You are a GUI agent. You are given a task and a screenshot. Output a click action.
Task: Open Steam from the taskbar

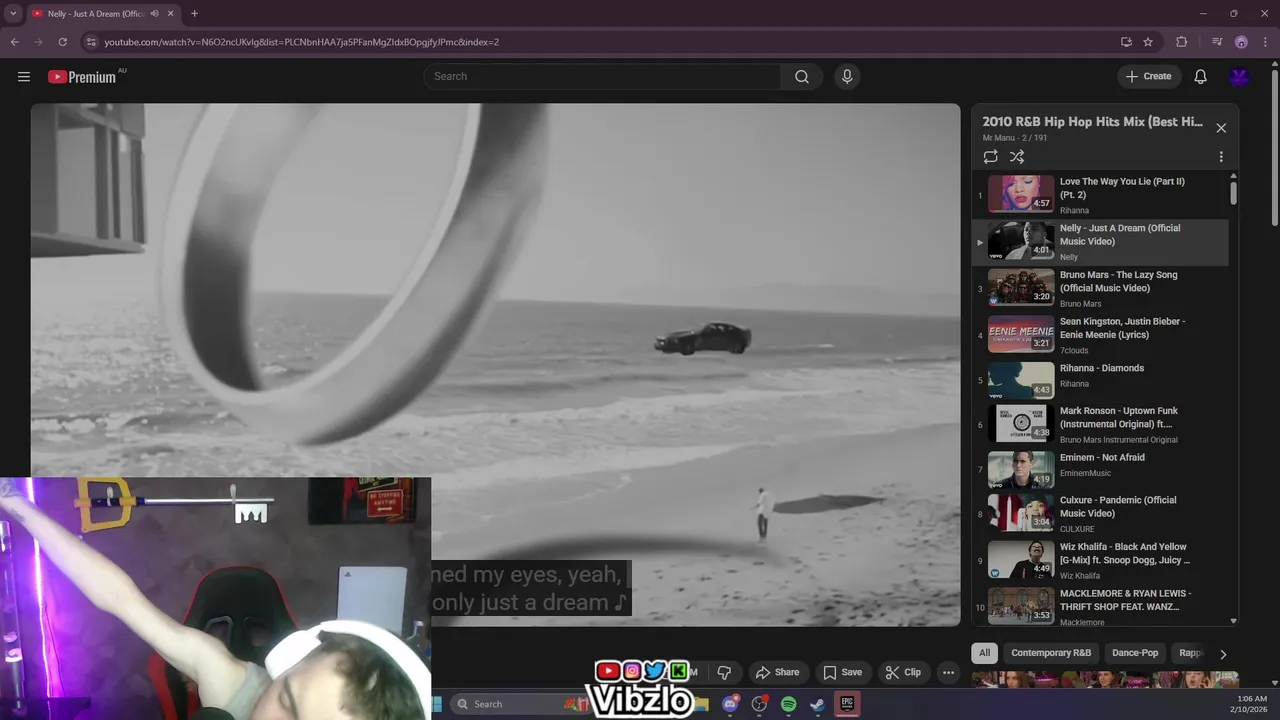tap(818, 704)
